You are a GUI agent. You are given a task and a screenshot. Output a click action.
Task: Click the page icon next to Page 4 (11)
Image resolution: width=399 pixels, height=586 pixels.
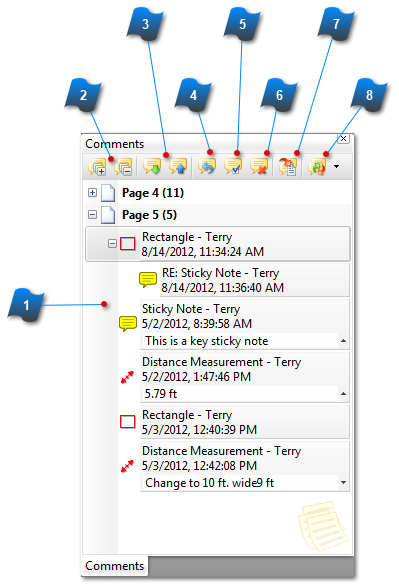pyautogui.click(x=108, y=193)
